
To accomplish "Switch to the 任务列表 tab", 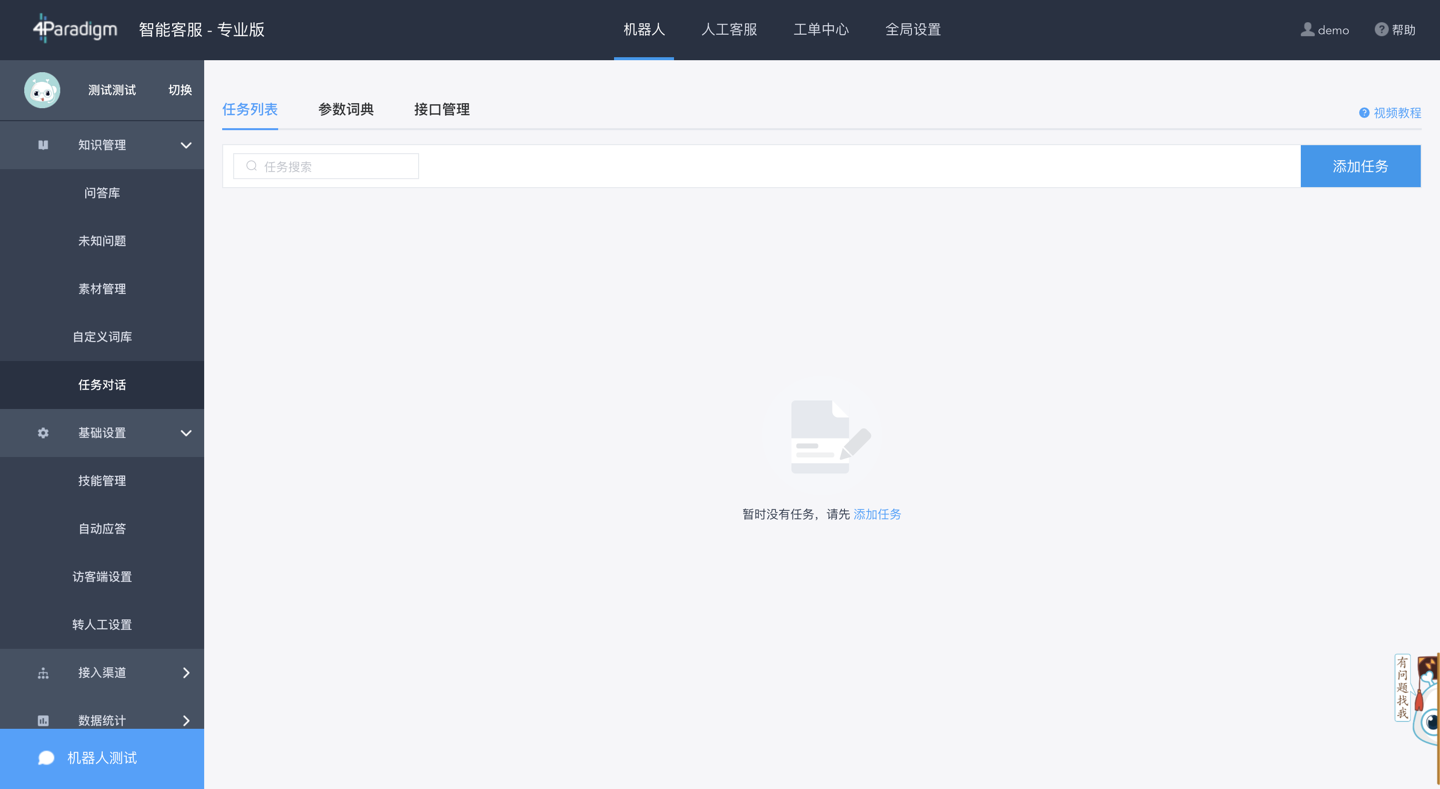I will point(250,109).
